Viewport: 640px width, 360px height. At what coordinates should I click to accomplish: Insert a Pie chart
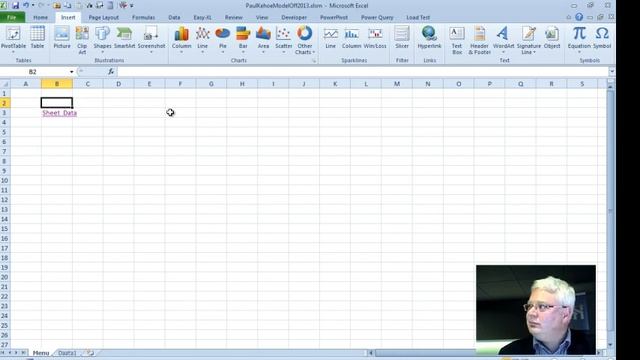[223, 39]
